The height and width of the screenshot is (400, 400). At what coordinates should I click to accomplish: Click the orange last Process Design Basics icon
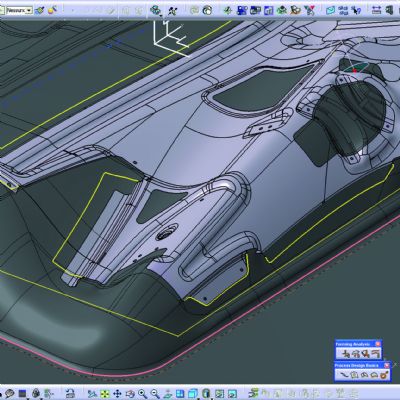tap(384, 375)
